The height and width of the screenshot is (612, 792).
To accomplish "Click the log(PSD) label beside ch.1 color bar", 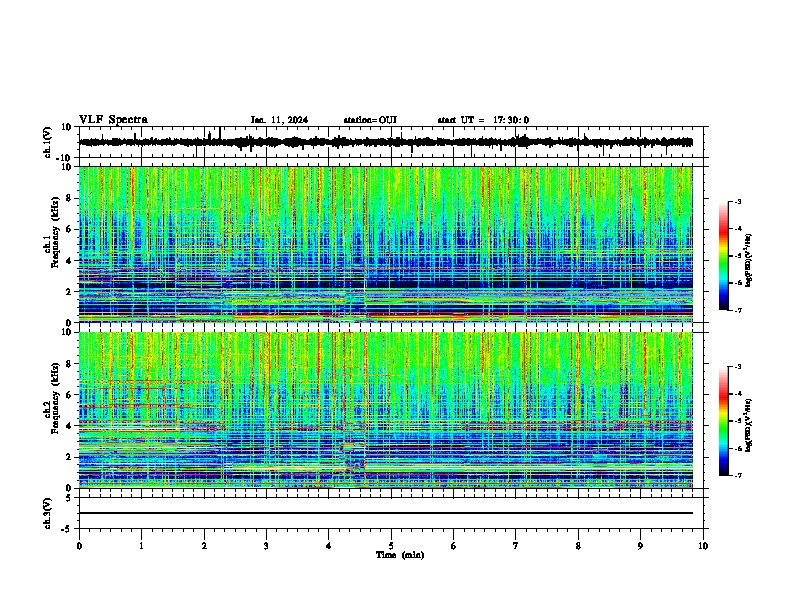I will click(749, 260).
